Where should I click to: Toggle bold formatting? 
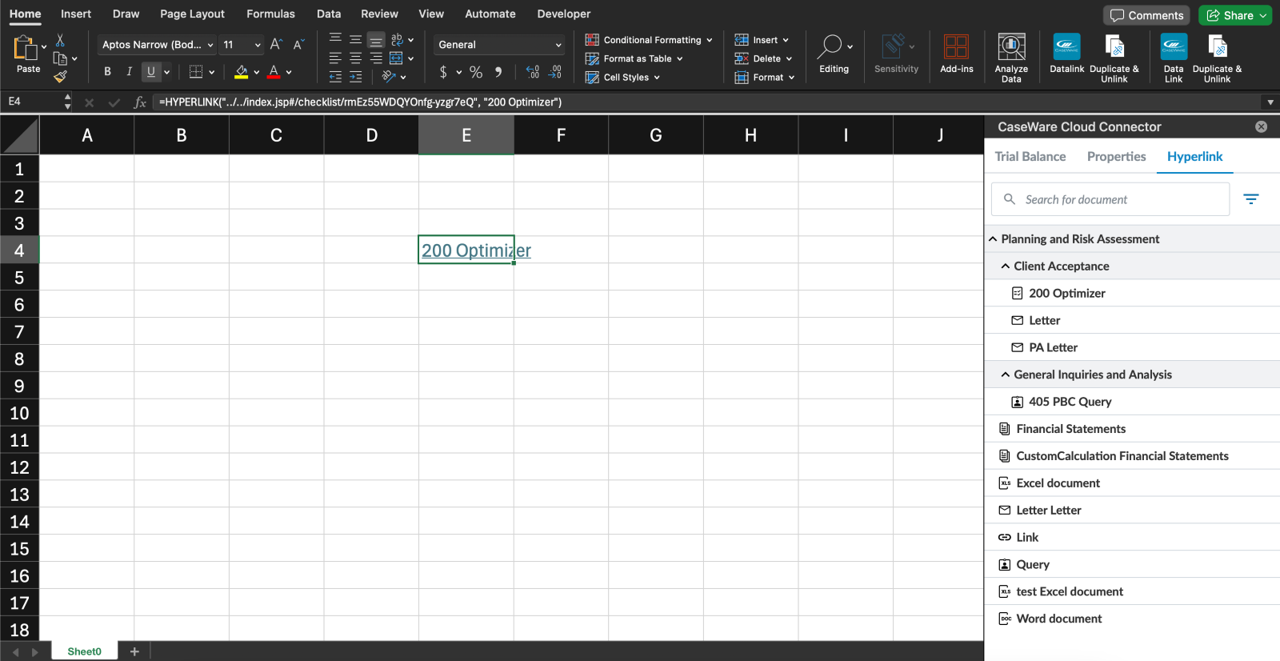(x=107, y=71)
